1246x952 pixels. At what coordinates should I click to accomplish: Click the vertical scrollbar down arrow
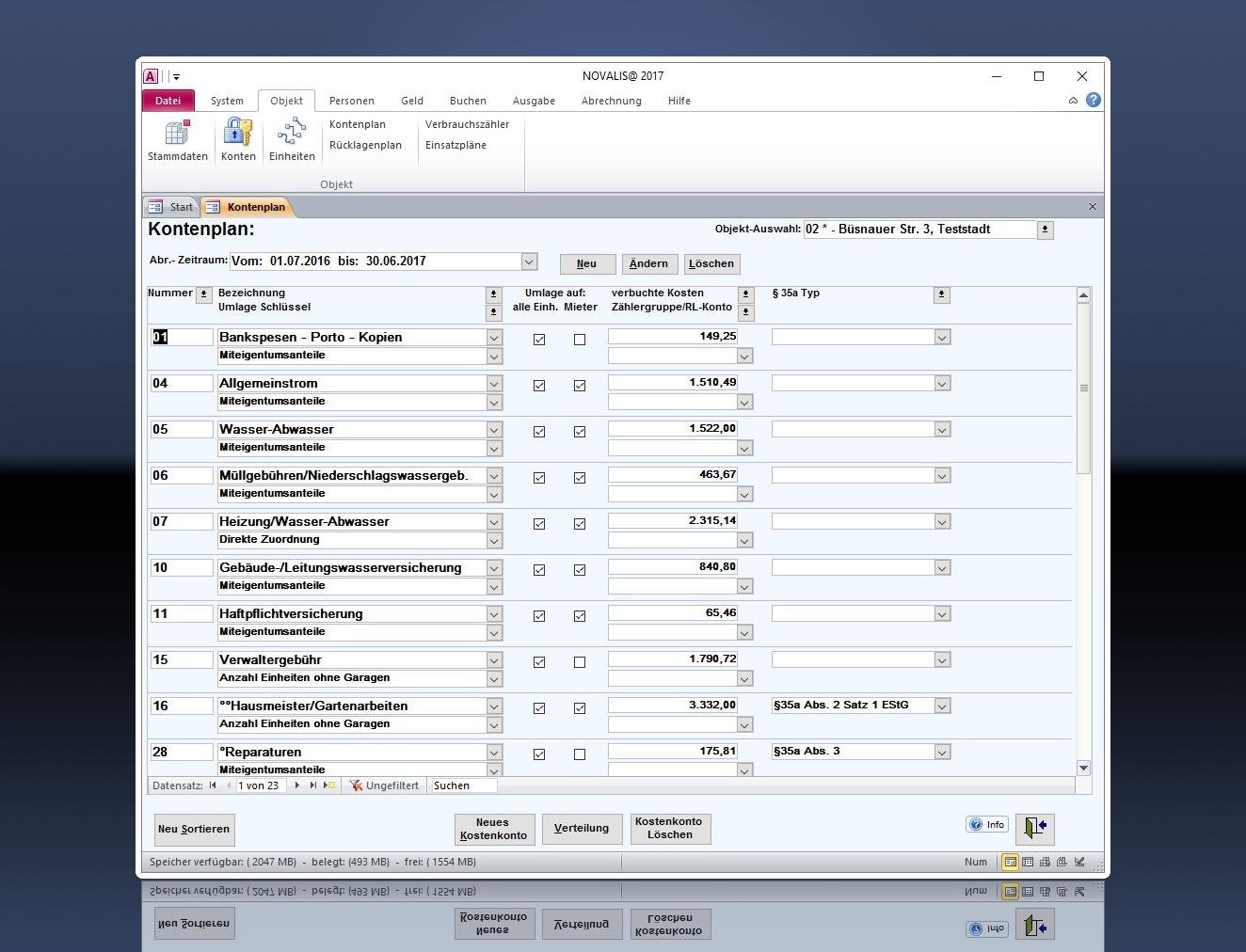click(1083, 768)
